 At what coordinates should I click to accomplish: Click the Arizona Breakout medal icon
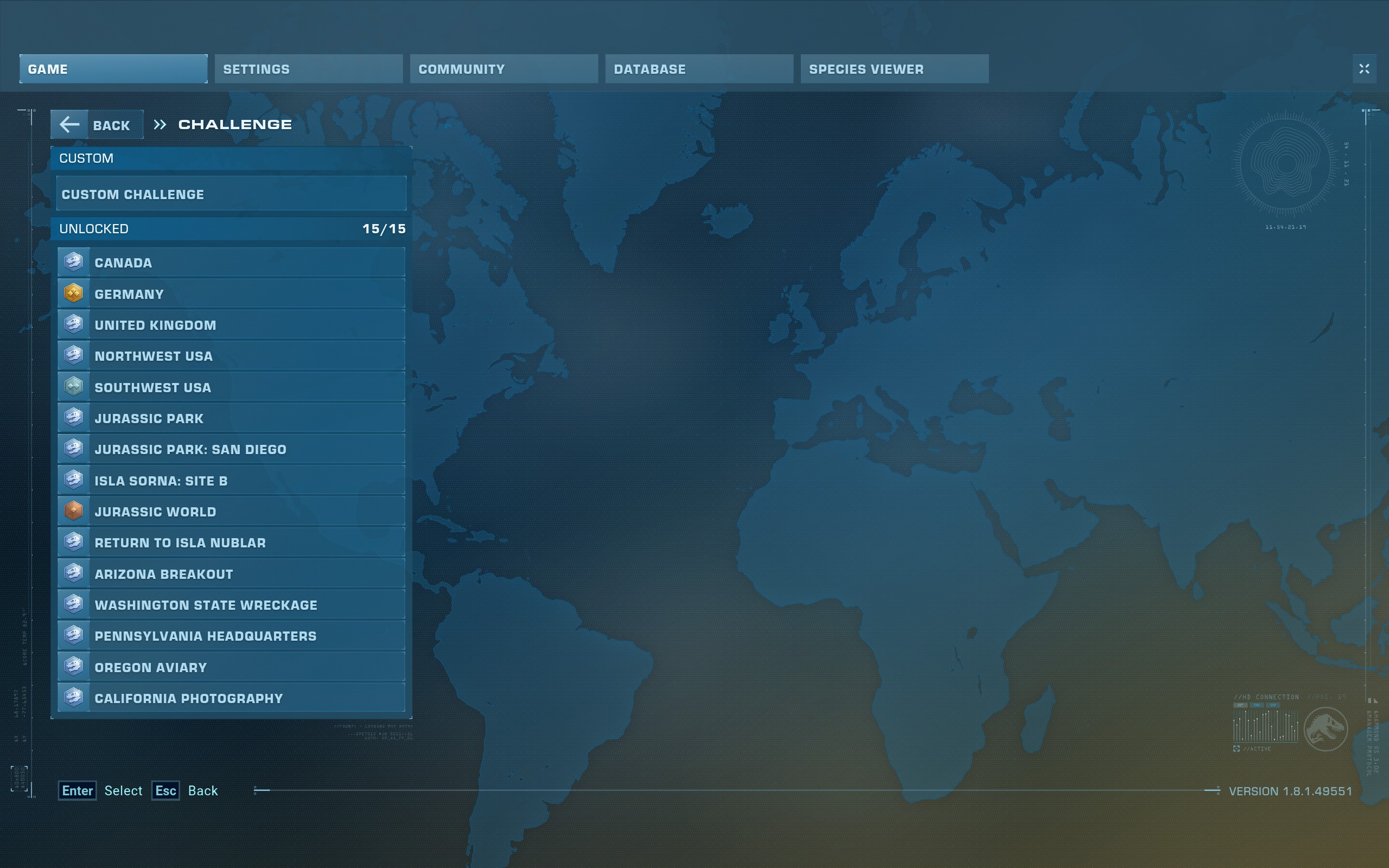(x=73, y=573)
